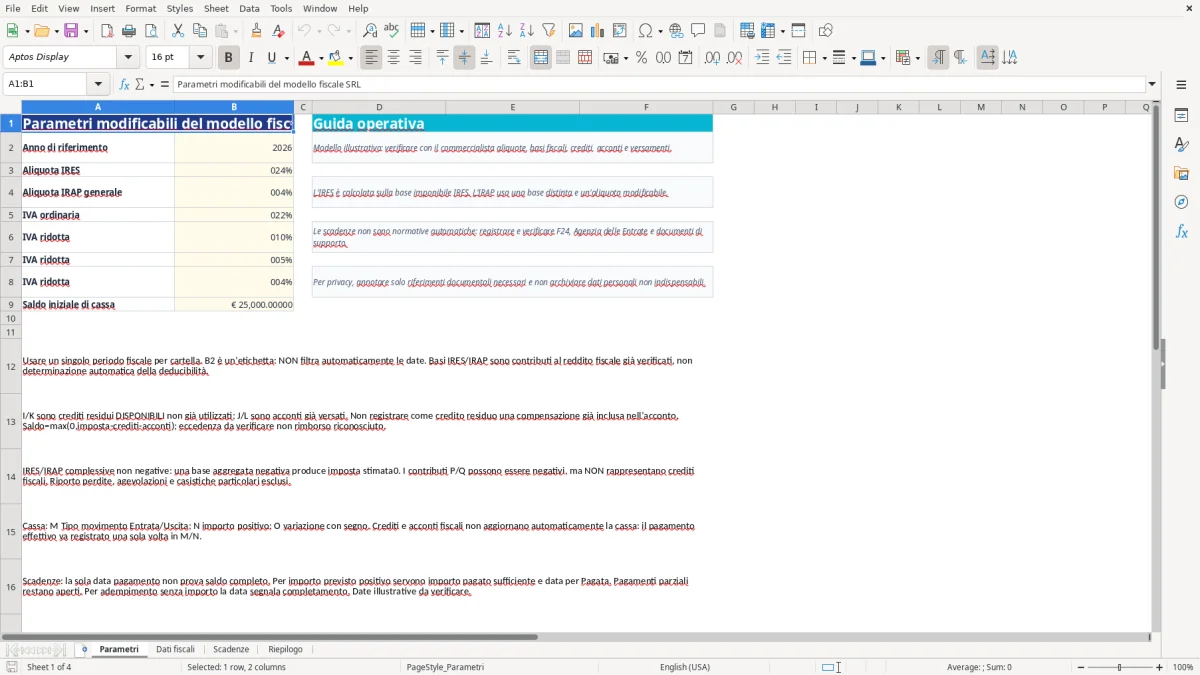The height and width of the screenshot is (675, 1200).
Task: Format as Percent icon
Action: tap(641, 58)
